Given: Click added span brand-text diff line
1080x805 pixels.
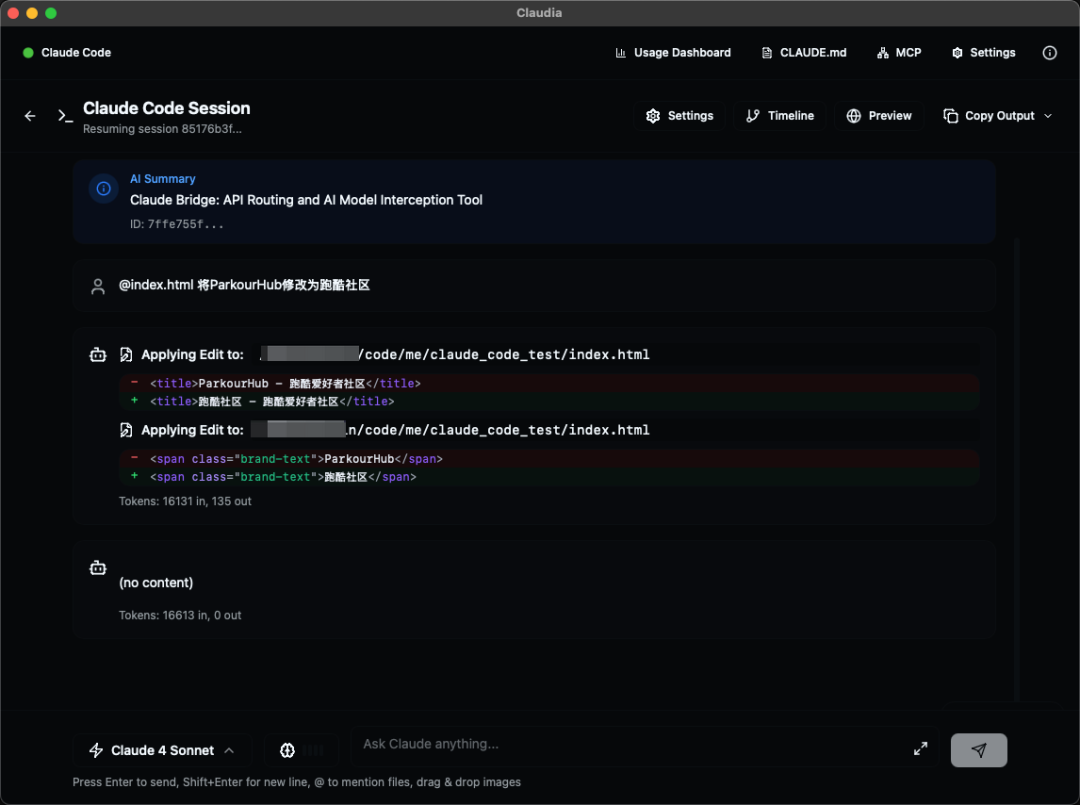Looking at the screenshot, I should point(549,477).
